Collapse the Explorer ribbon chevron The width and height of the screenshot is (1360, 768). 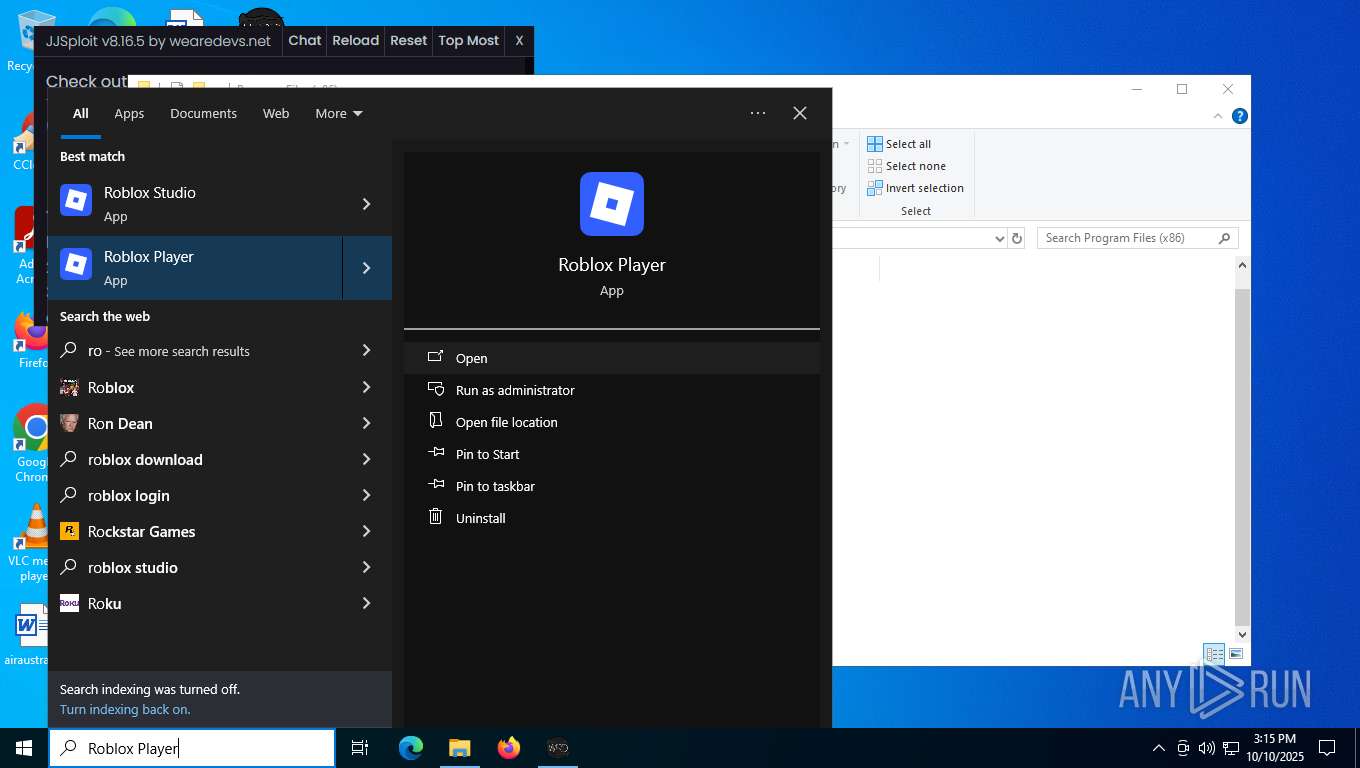click(1218, 116)
